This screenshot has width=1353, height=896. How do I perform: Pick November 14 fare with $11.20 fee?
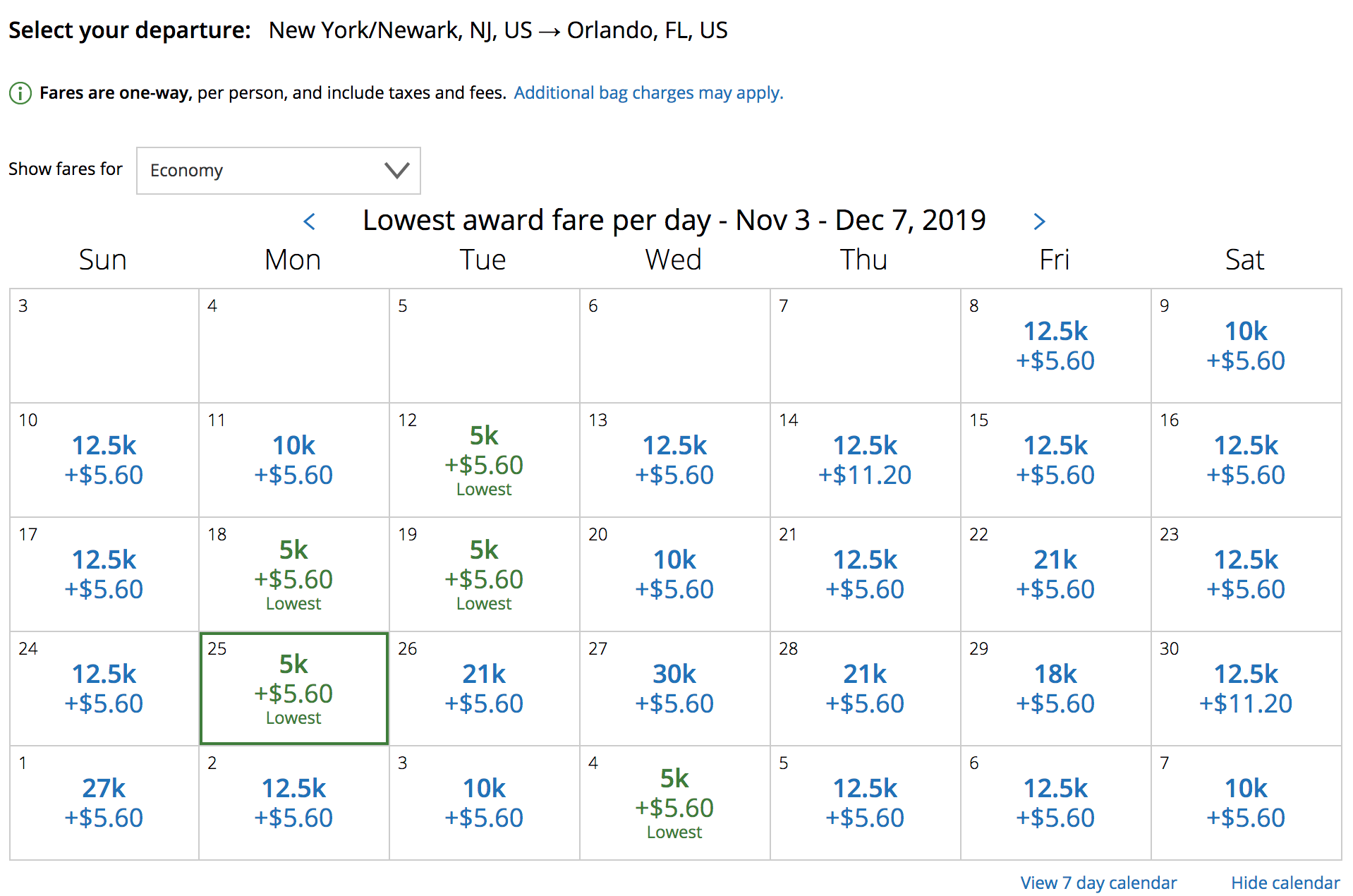866,460
